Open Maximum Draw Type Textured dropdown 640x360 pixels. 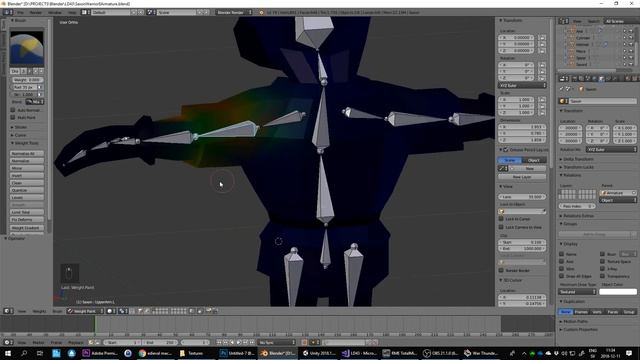(577, 292)
